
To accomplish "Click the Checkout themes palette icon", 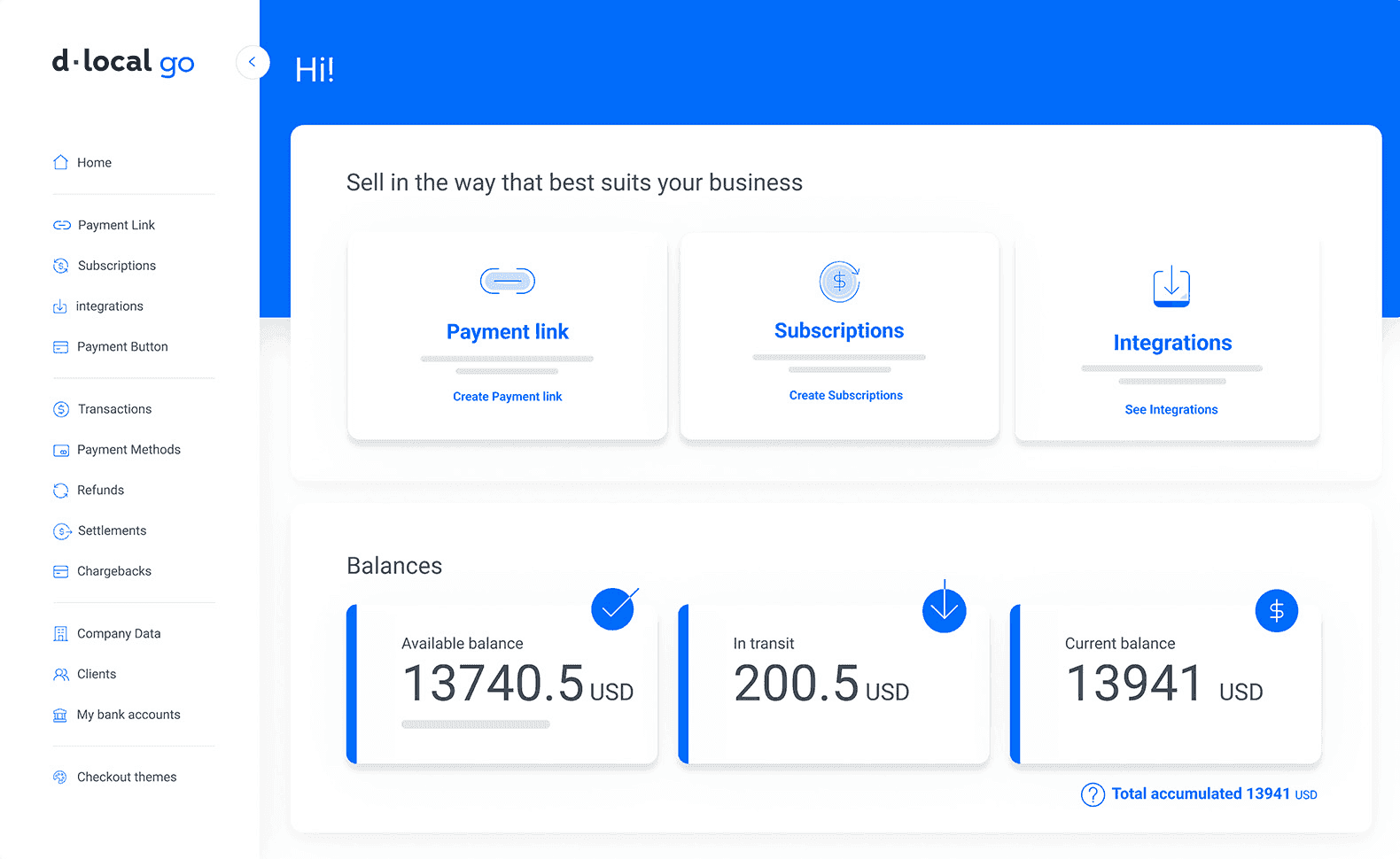I will click(59, 778).
